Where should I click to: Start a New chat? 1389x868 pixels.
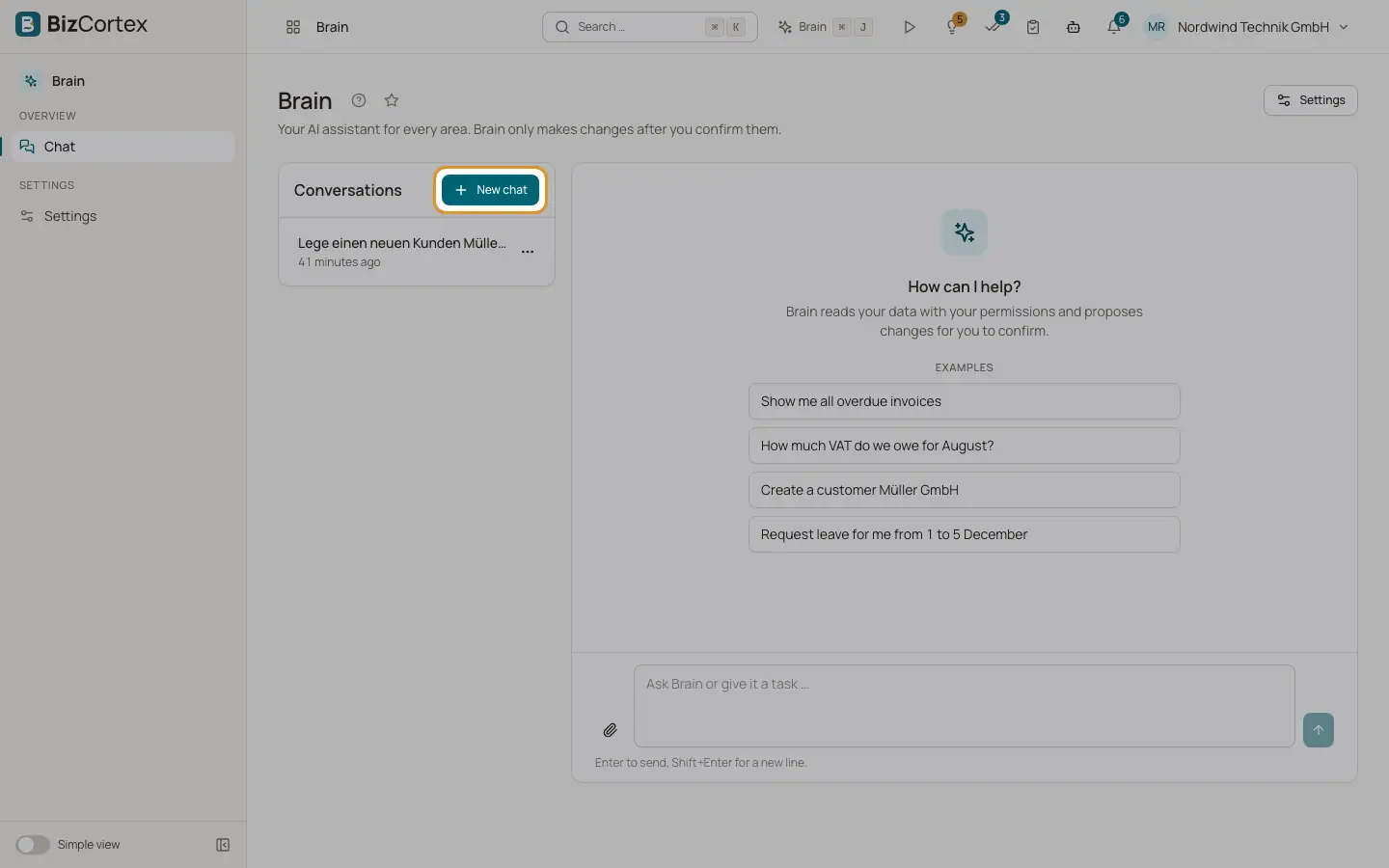(490, 190)
